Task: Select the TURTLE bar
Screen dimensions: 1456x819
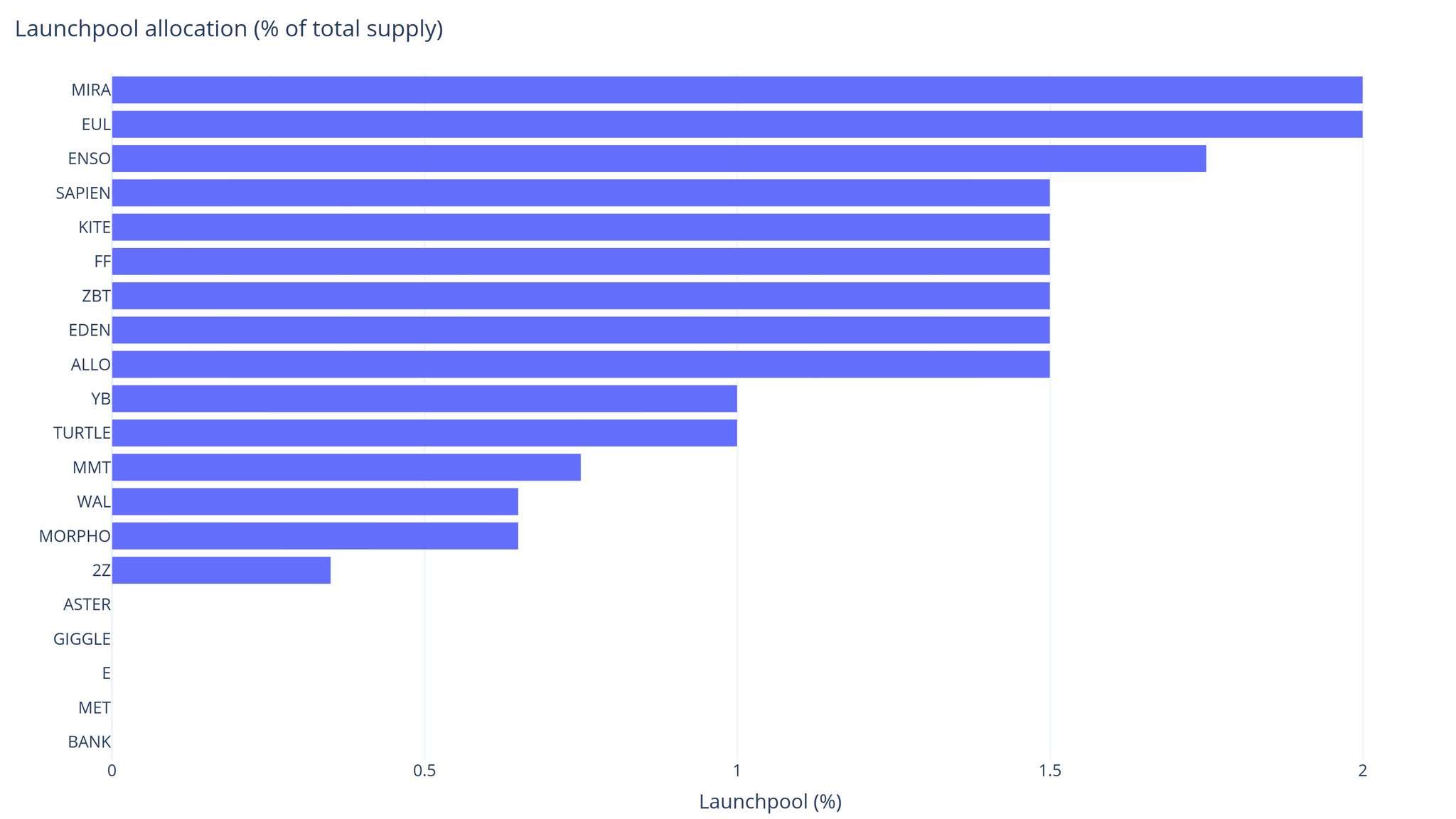Action: click(424, 433)
